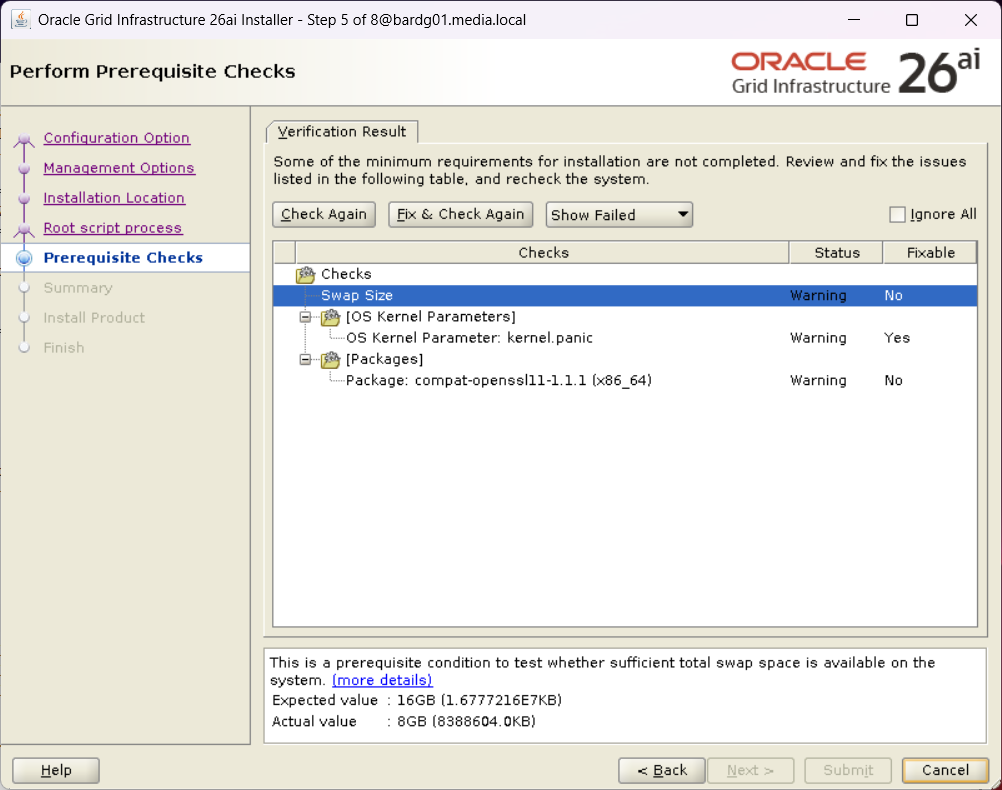
Task: Open Root script process step
Action: (112, 228)
